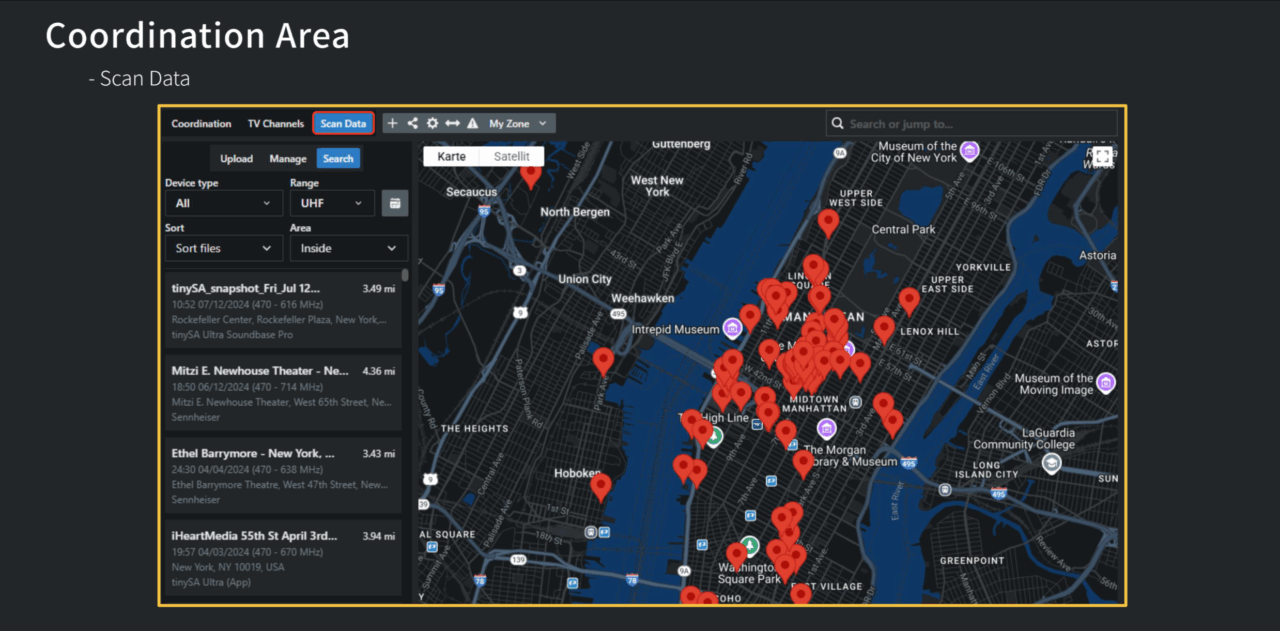Open settings with the gear icon
Screen dimensions: 1280x631
tap(432, 124)
